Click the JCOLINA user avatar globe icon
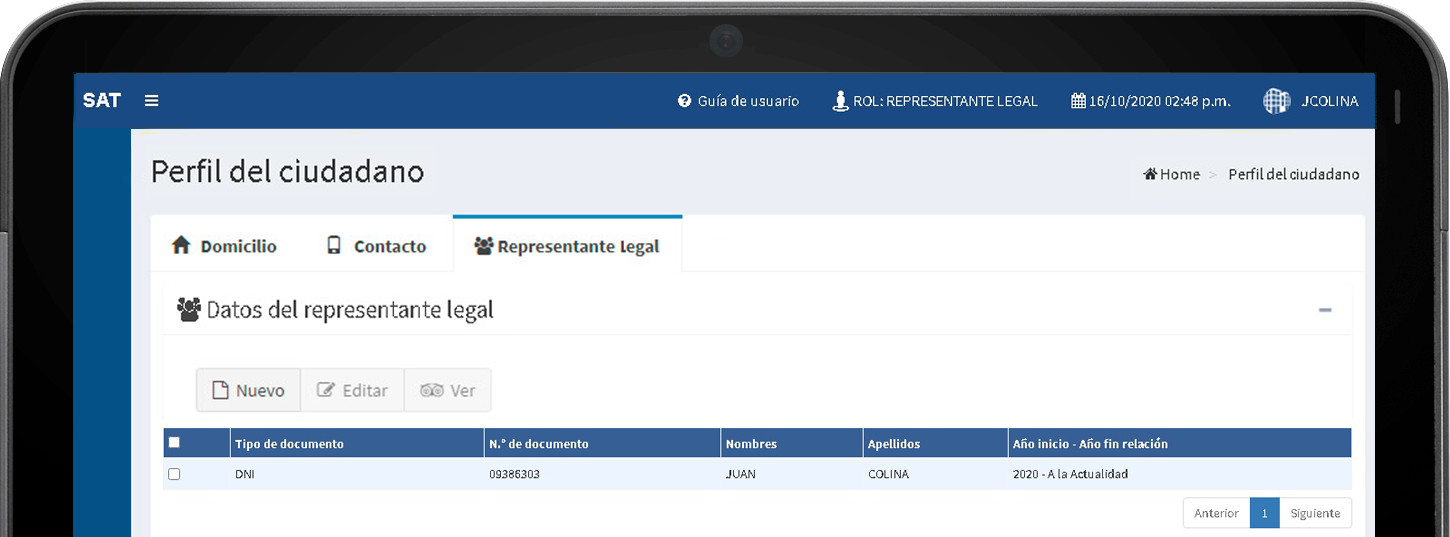Viewport: 1450px width, 537px height. click(x=1277, y=101)
